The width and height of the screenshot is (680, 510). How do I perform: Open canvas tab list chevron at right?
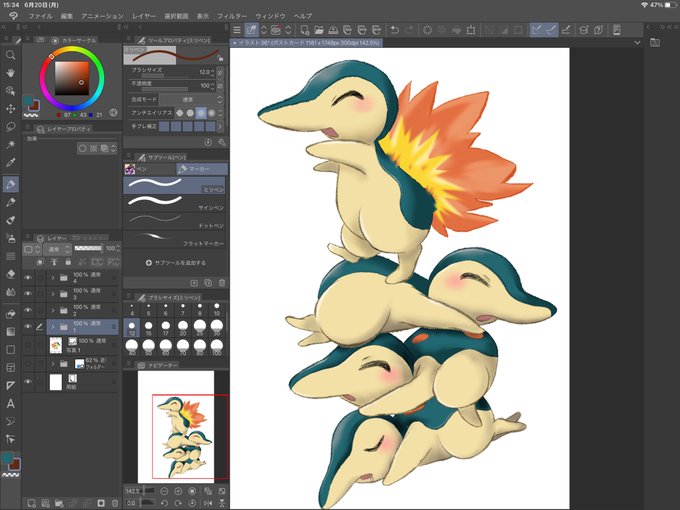[637, 42]
